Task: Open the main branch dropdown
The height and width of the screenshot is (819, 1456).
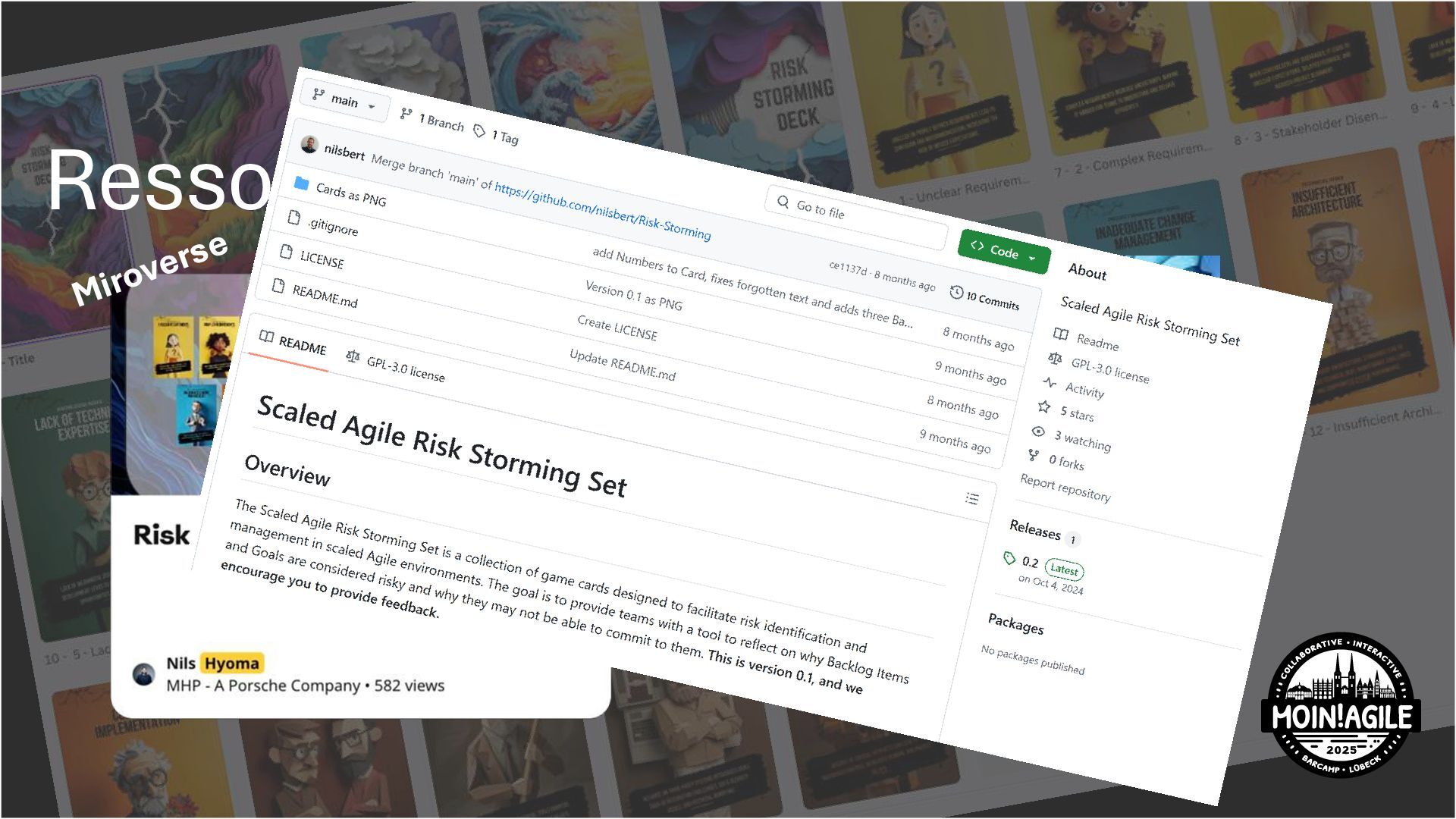Action: (x=345, y=102)
